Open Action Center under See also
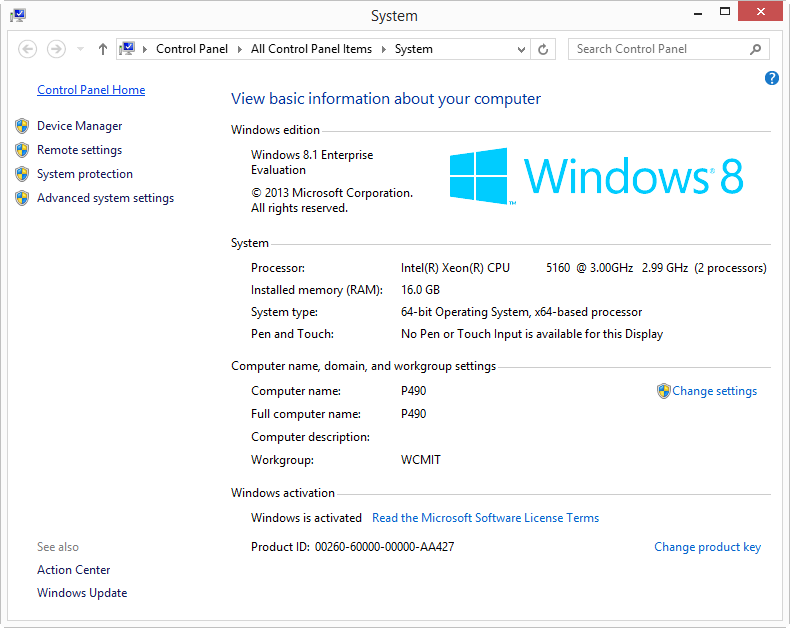Viewport: 790px width, 628px height. click(74, 570)
